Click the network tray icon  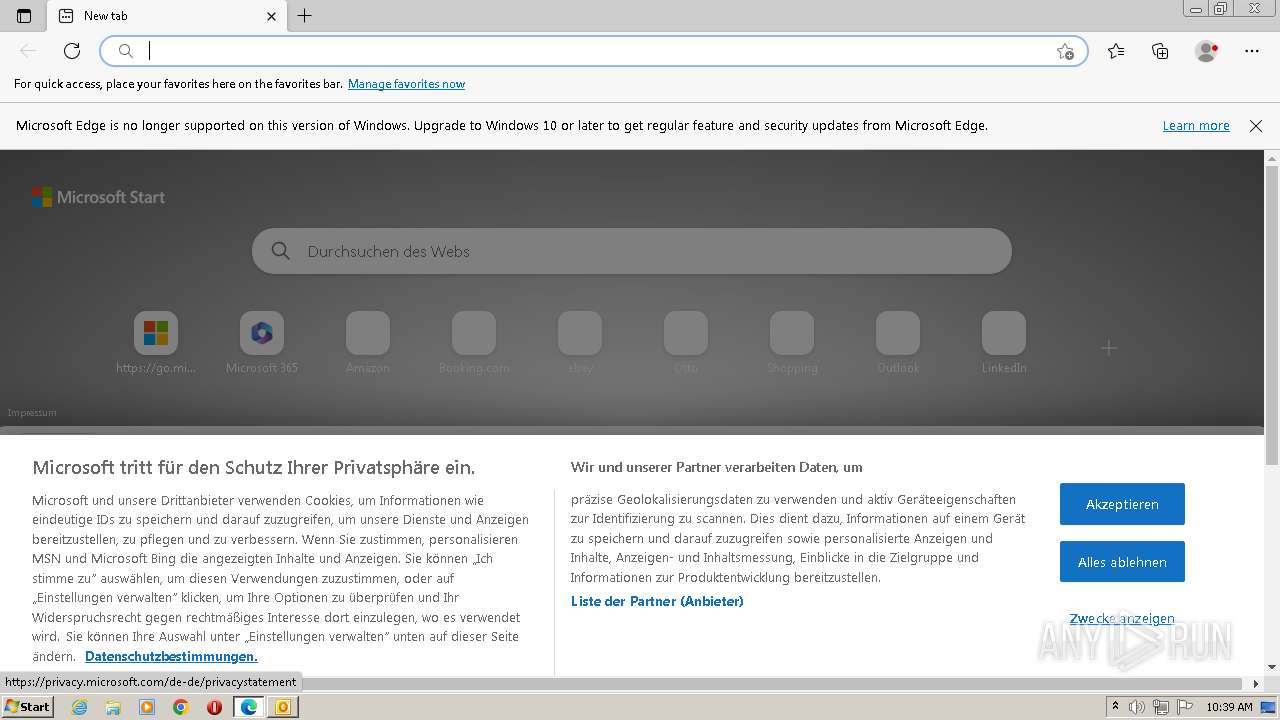pyautogui.click(x=1161, y=707)
